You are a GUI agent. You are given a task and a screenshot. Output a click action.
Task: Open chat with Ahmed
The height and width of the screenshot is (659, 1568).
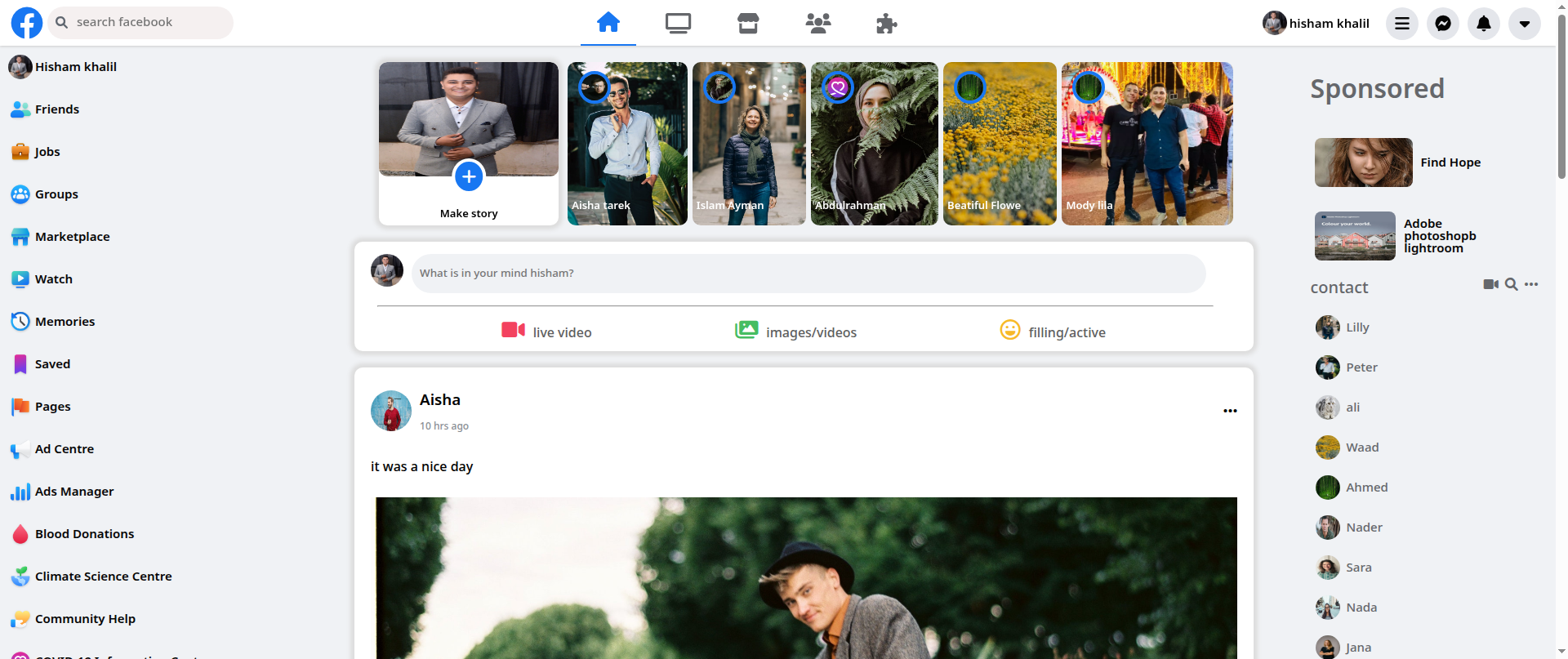[1352, 488]
